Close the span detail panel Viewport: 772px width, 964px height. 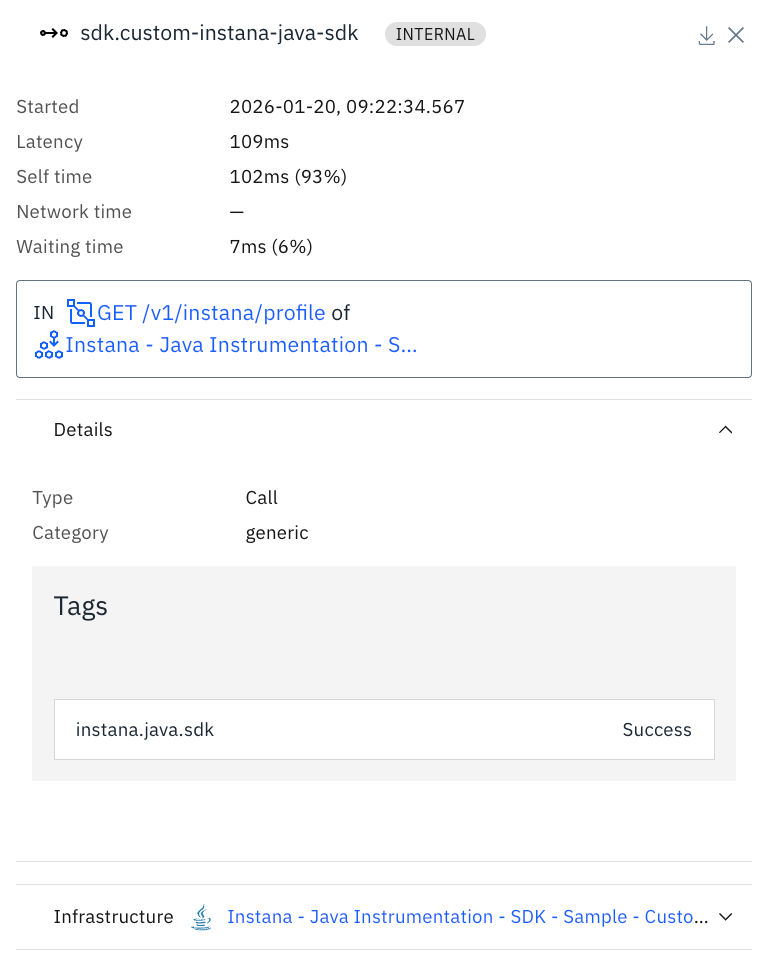(x=736, y=36)
